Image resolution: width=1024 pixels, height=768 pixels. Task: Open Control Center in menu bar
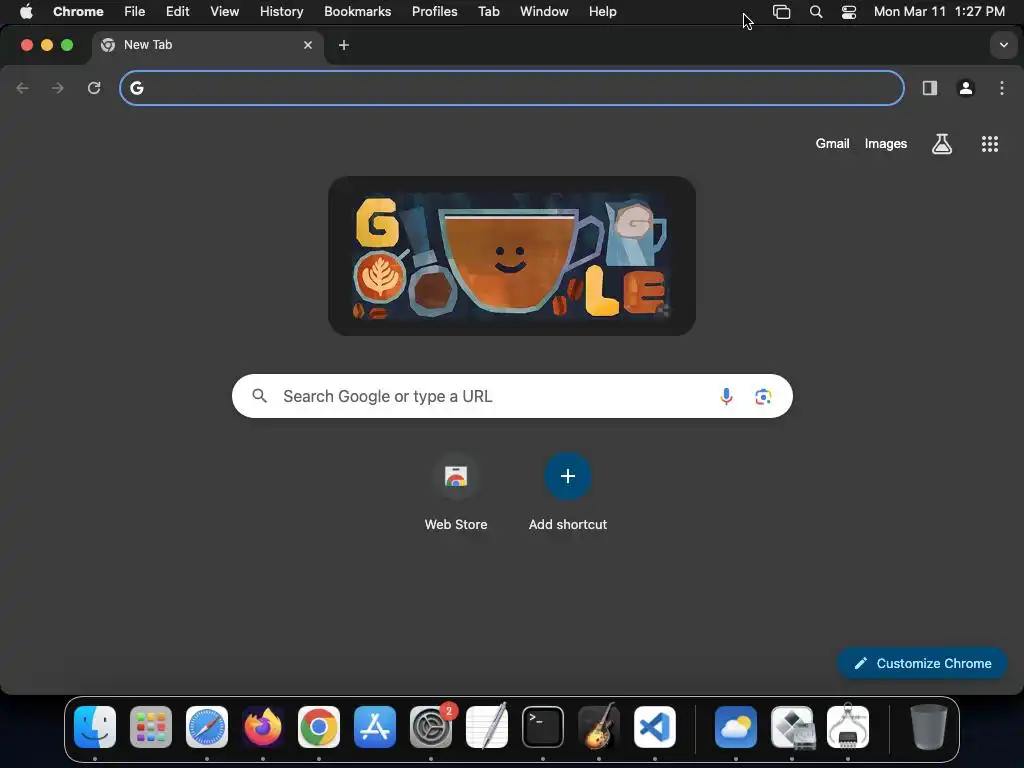pos(849,12)
